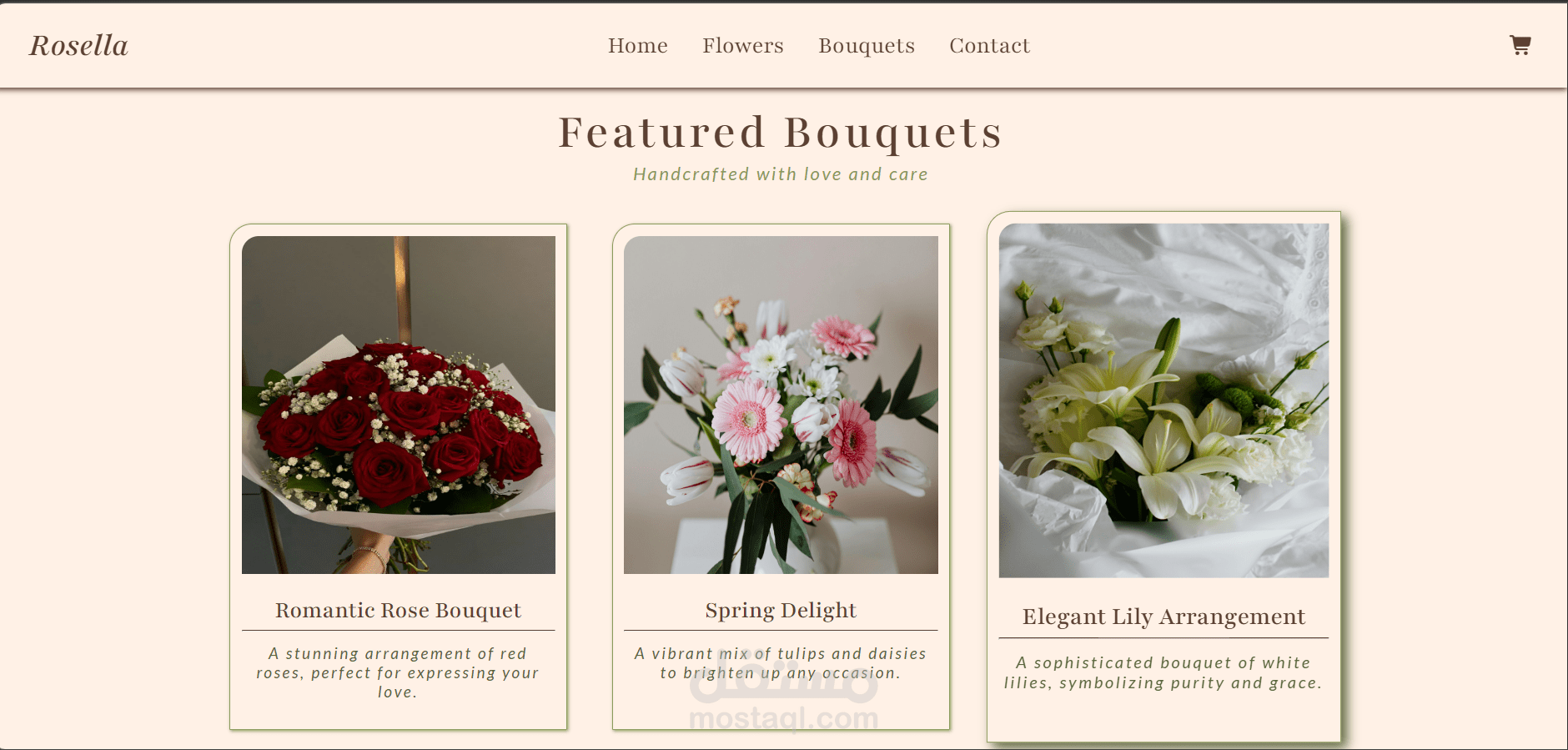Go to the Home page
Image resolution: width=1568 pixels, height=750 pixels.
tap(638, 46)
